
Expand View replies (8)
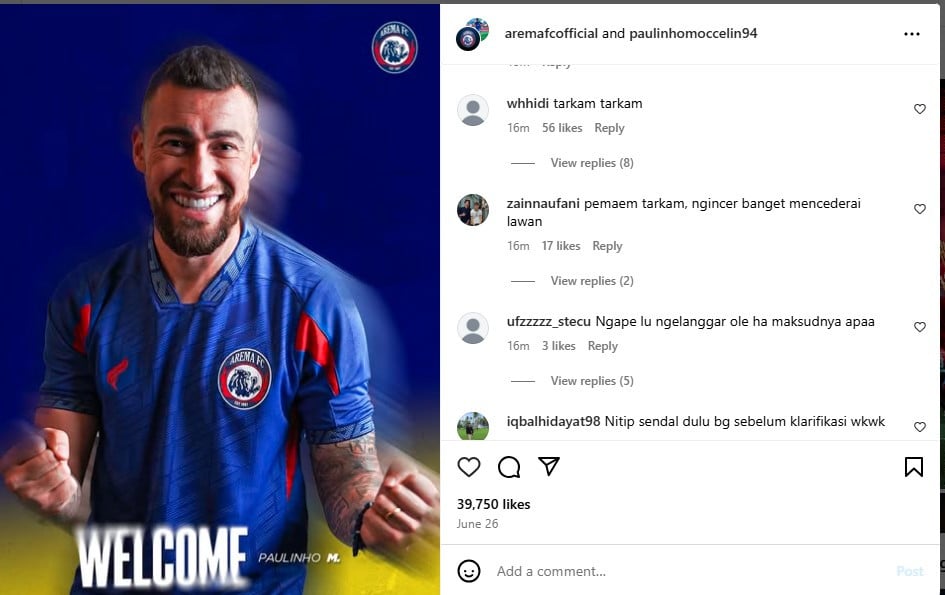[592, 163]
